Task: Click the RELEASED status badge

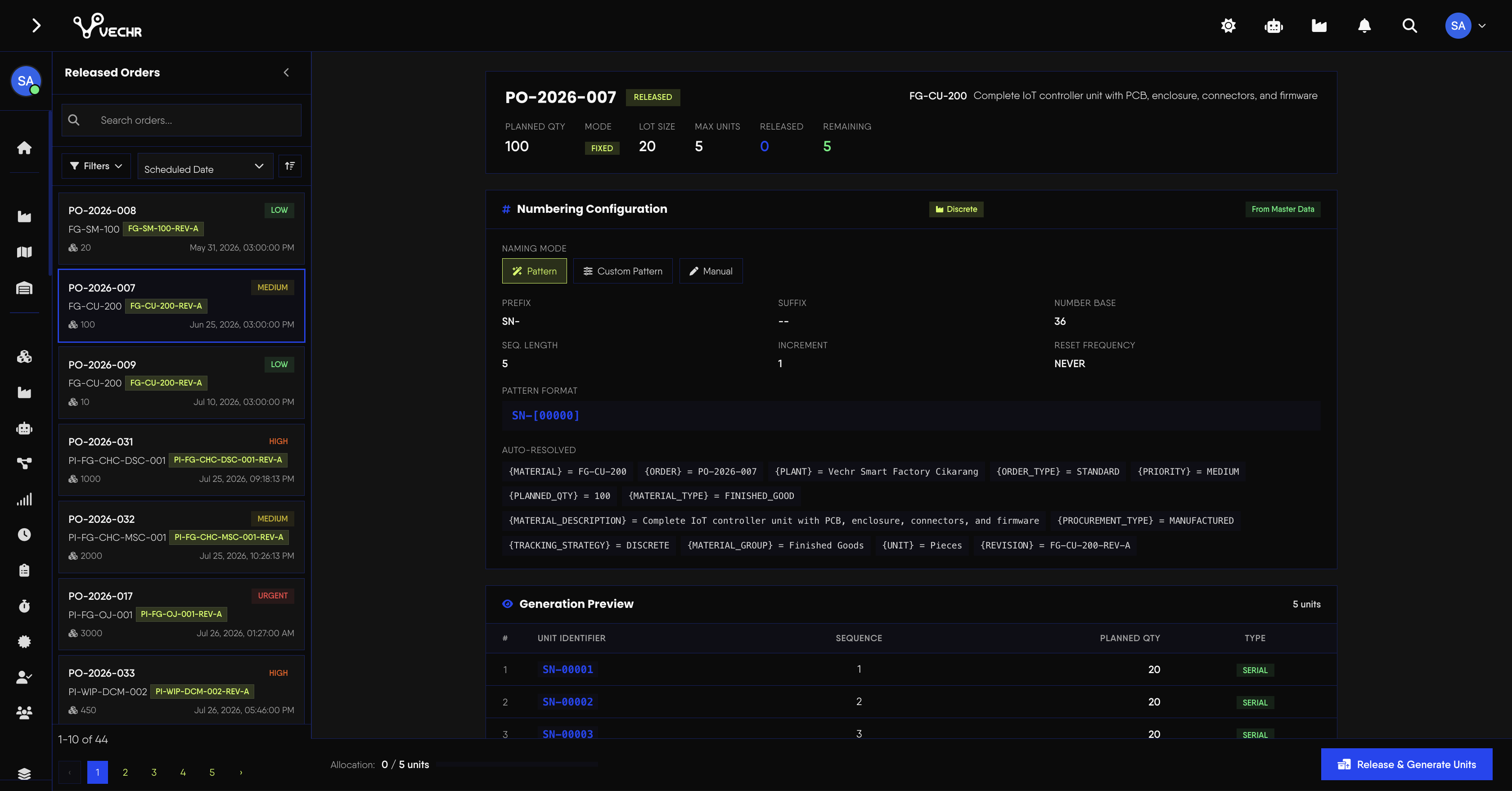Action: (652, 97)
